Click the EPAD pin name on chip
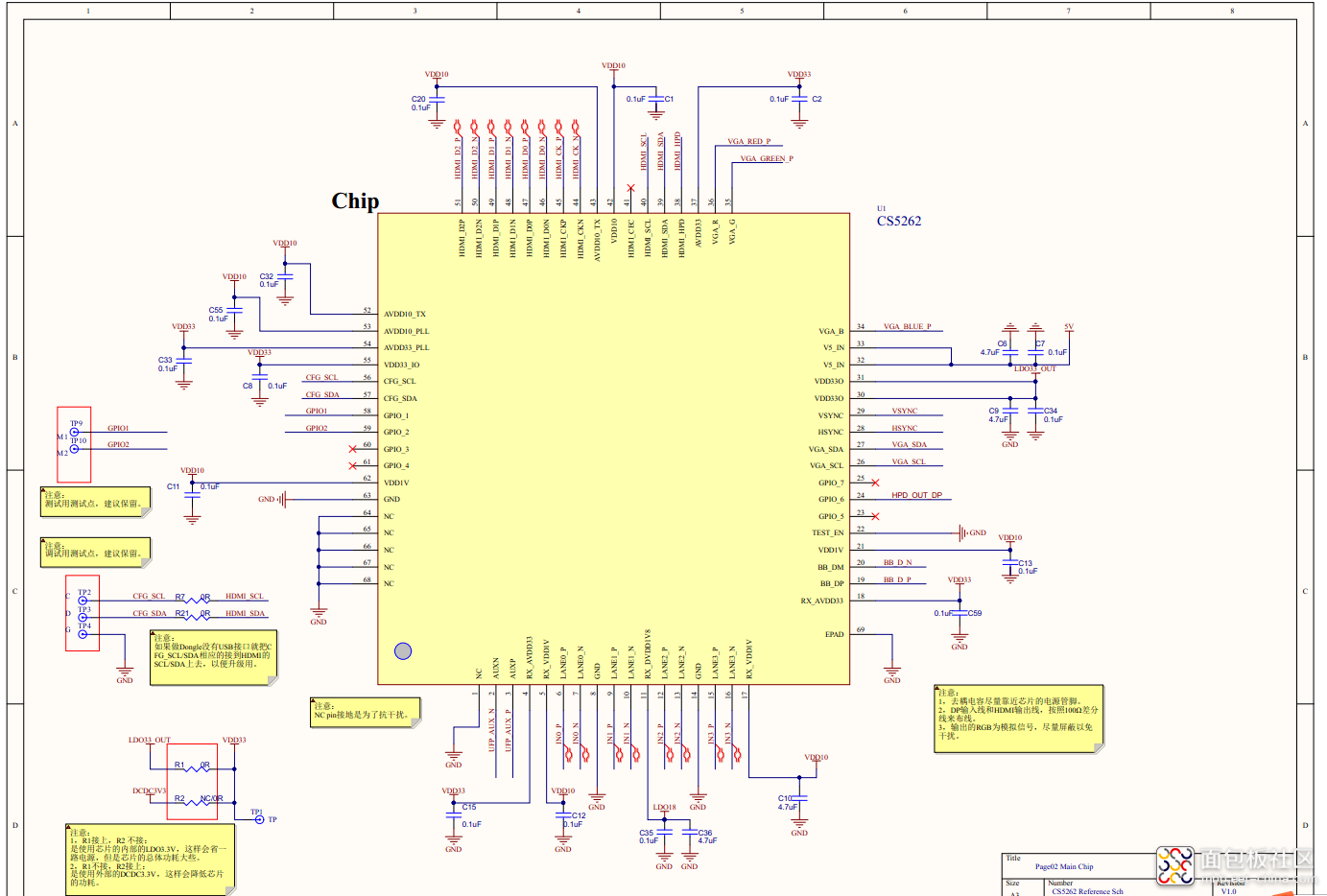Image resolution: width=1327 pixels, height=896 pixels. 835,634
